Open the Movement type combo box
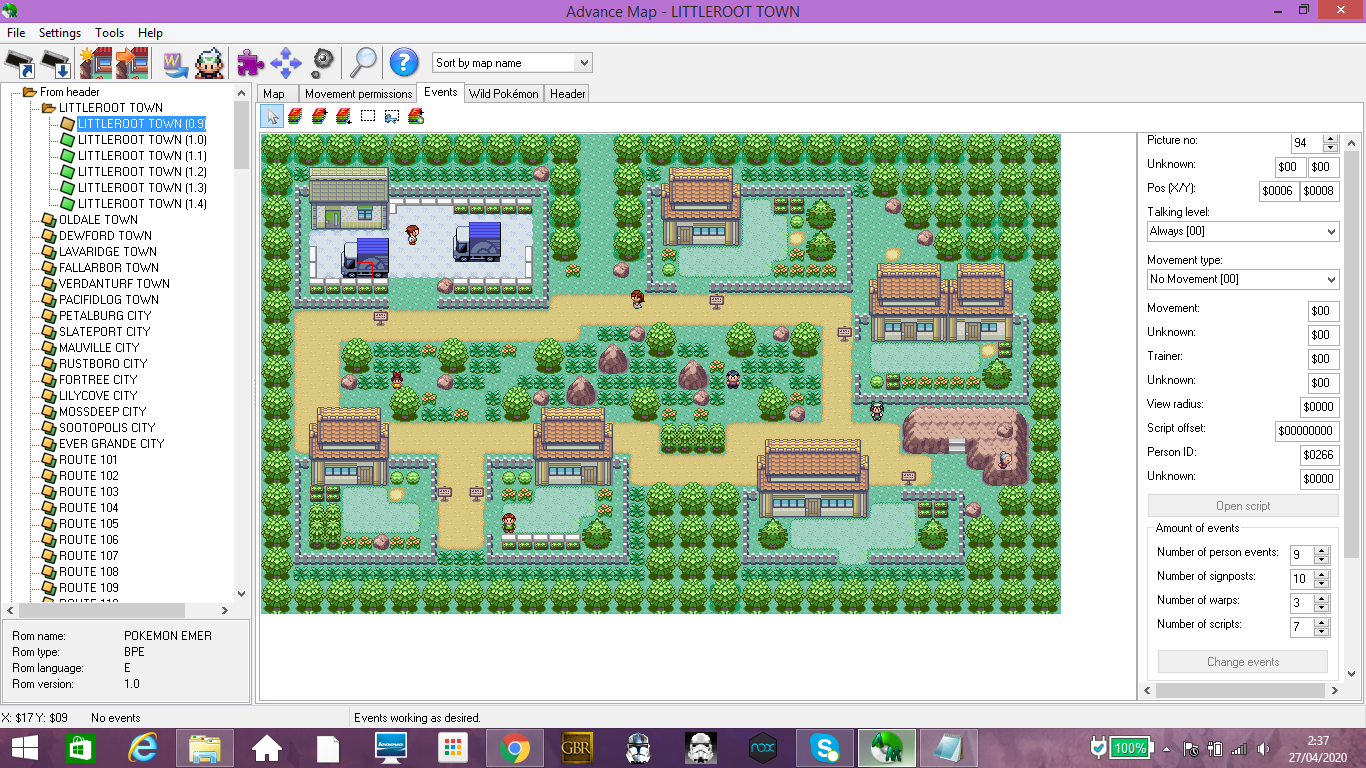This screenshot has width=1366, height=768. [x=1242, y=279]
